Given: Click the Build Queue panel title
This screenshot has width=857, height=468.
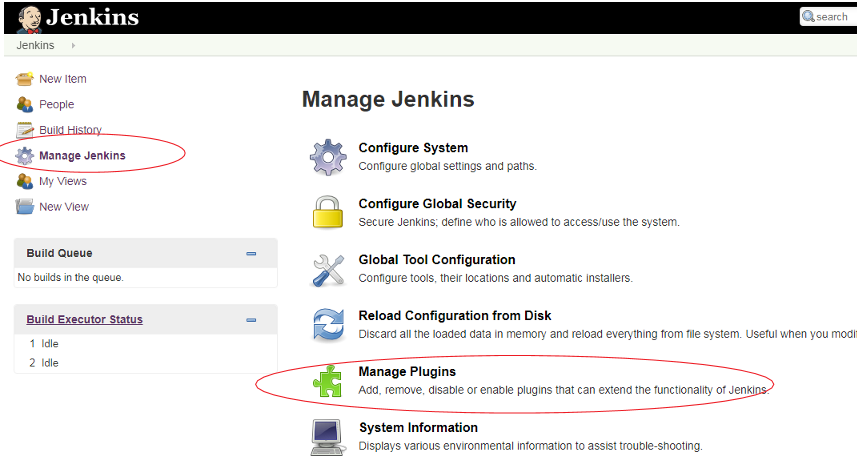Looking at the screenshot, I should (60, 253).
